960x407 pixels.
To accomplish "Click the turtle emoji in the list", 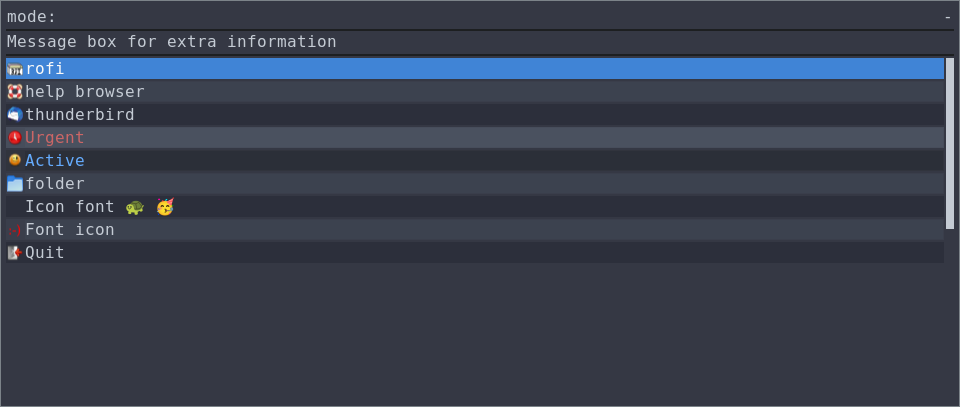I will tap(135, 207).
